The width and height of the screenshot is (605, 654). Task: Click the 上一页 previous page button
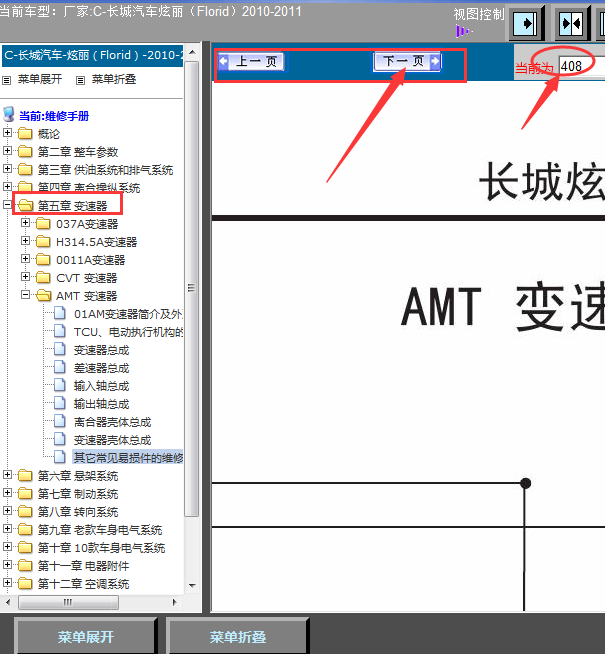coord(251,62)
